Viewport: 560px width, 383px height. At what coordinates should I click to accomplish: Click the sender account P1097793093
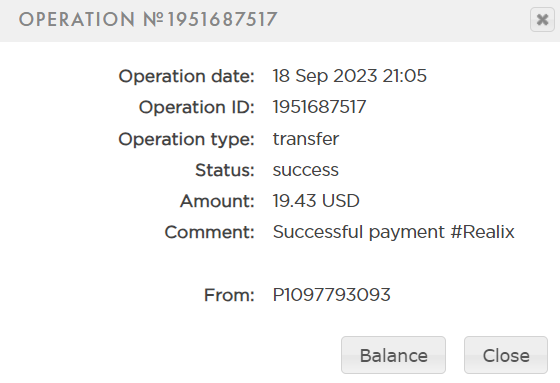[x=331, y=295]
